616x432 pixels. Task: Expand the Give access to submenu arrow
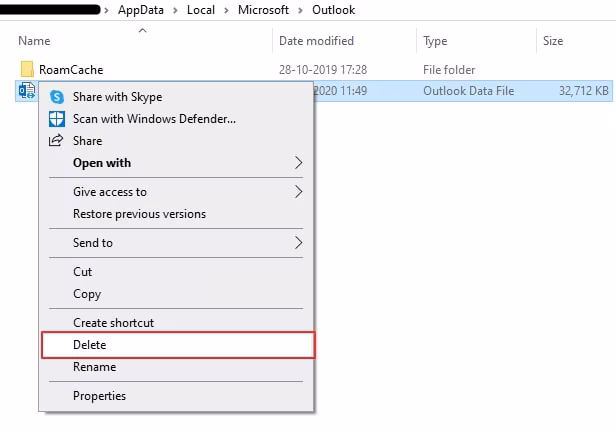(x=298, y=192)
